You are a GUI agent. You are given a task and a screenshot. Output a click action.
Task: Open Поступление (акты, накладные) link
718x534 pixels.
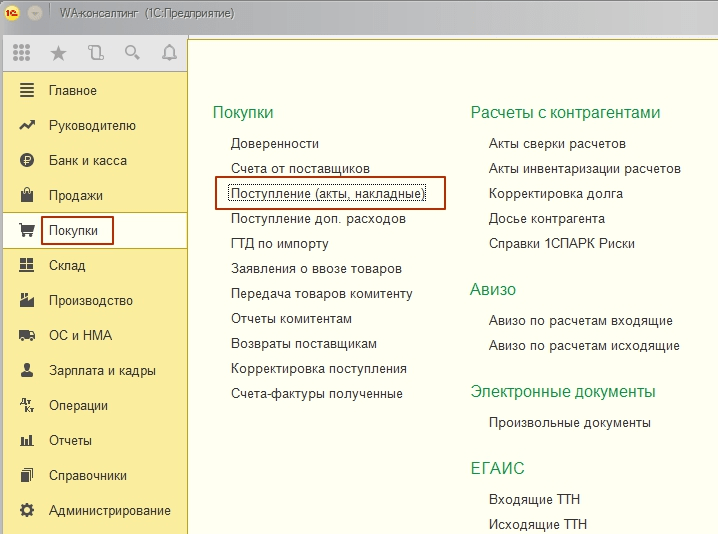click(328, 193)
